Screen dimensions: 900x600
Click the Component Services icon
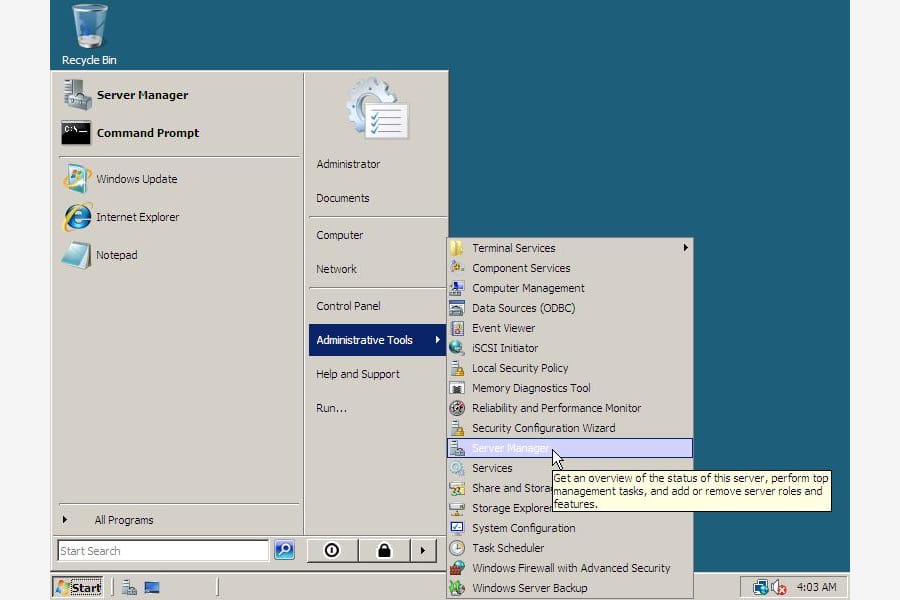[x=457, y=268]
